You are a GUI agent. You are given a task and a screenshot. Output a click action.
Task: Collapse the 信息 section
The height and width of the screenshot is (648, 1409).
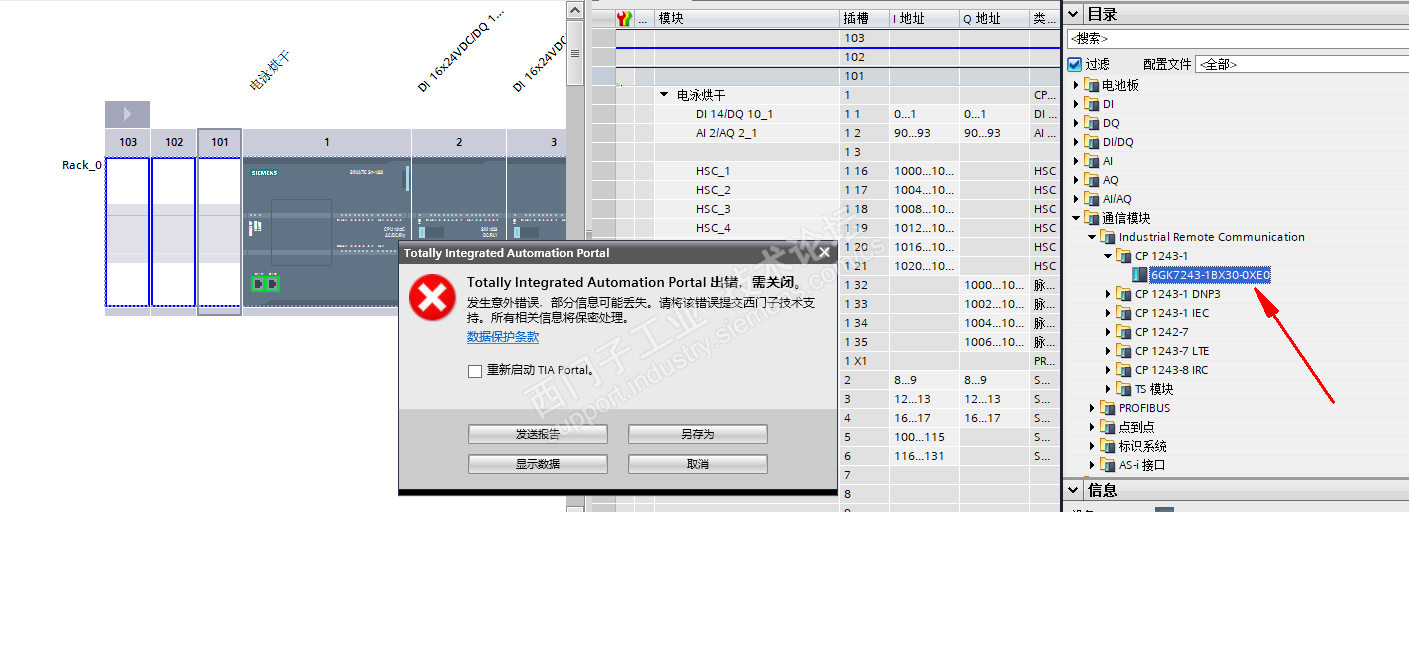click(1074, 490)
